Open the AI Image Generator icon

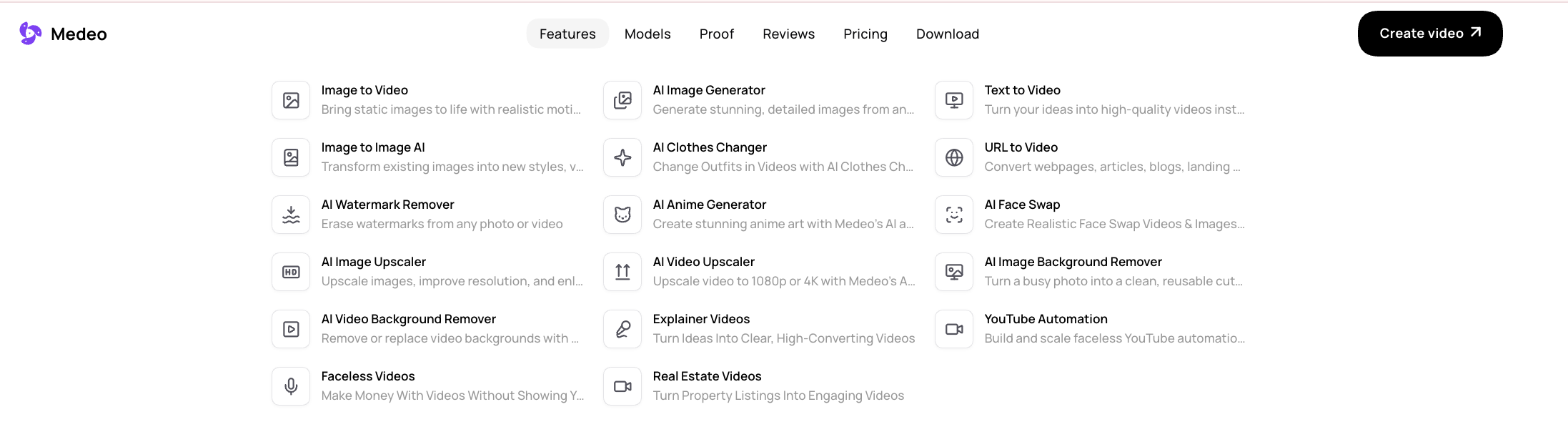point(622,100)
